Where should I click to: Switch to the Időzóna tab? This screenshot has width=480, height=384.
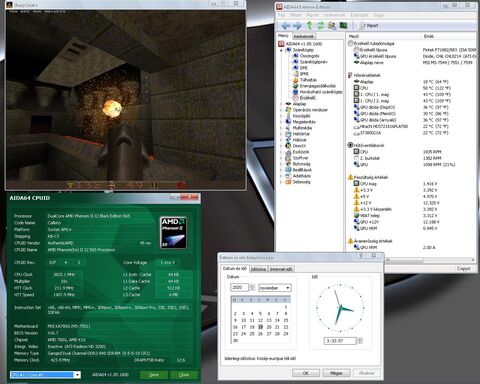(x=258, y=269)
